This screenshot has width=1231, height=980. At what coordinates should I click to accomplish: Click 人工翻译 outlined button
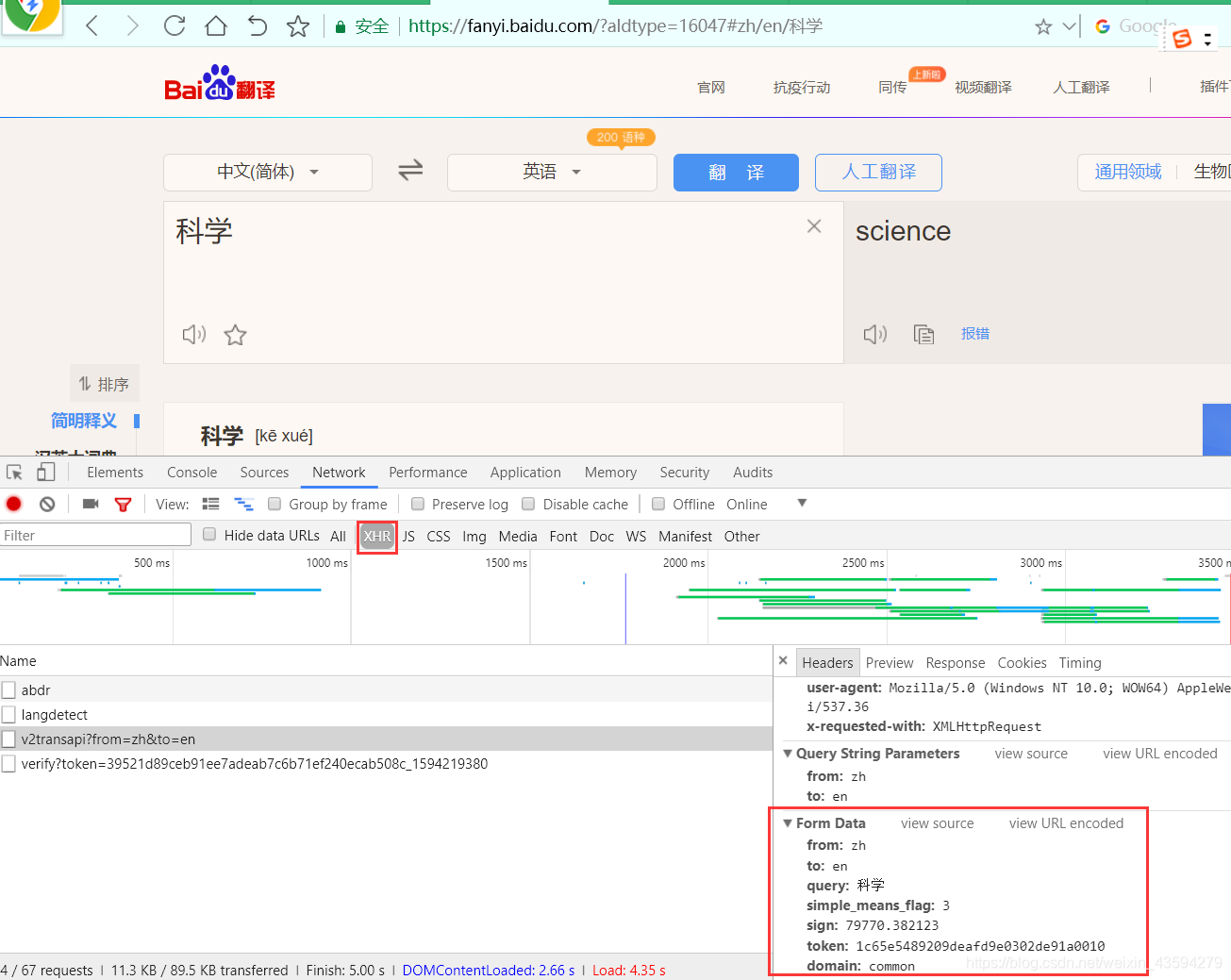pyautogui.click(x=878, y=173)
